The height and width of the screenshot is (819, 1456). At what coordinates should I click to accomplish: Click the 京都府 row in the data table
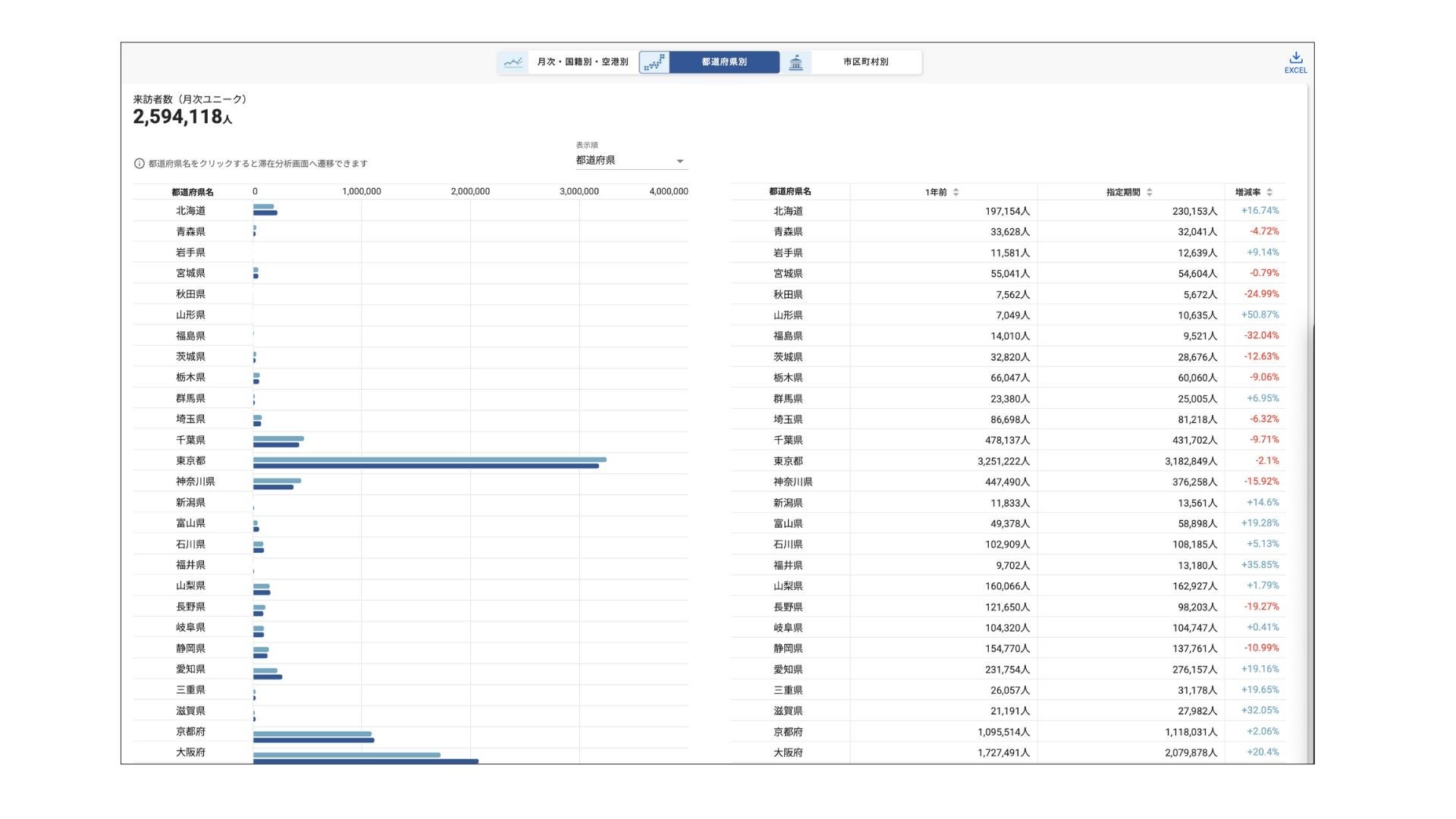point(788,732)
